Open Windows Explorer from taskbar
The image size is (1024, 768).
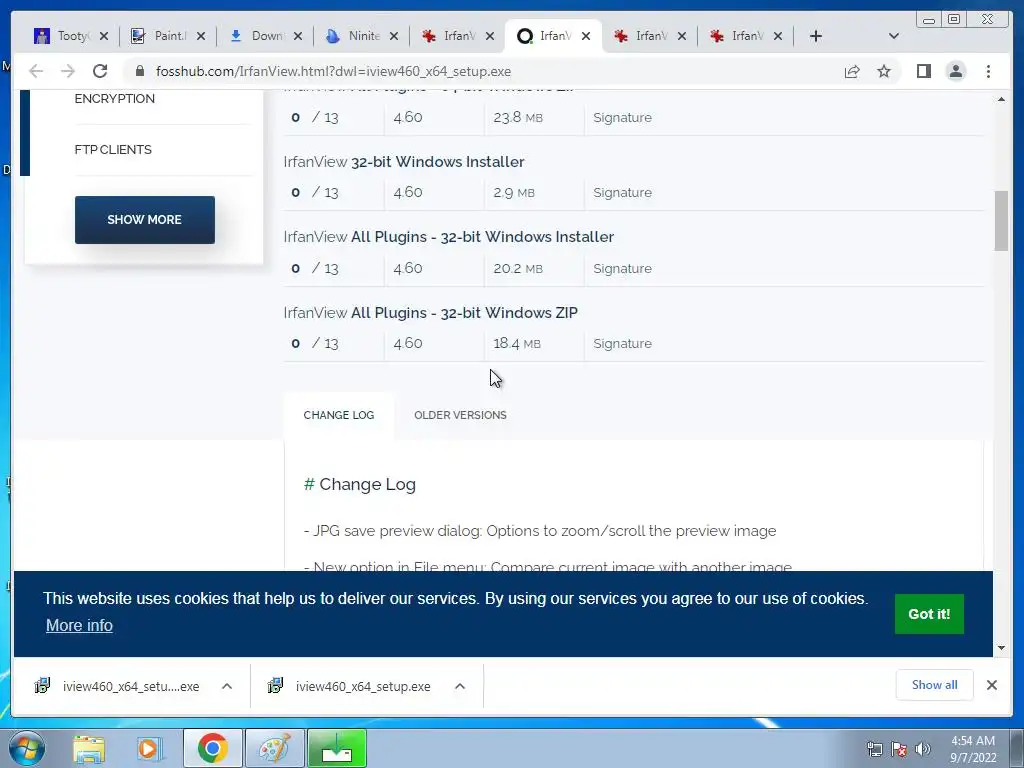click(x=89, y=749)
